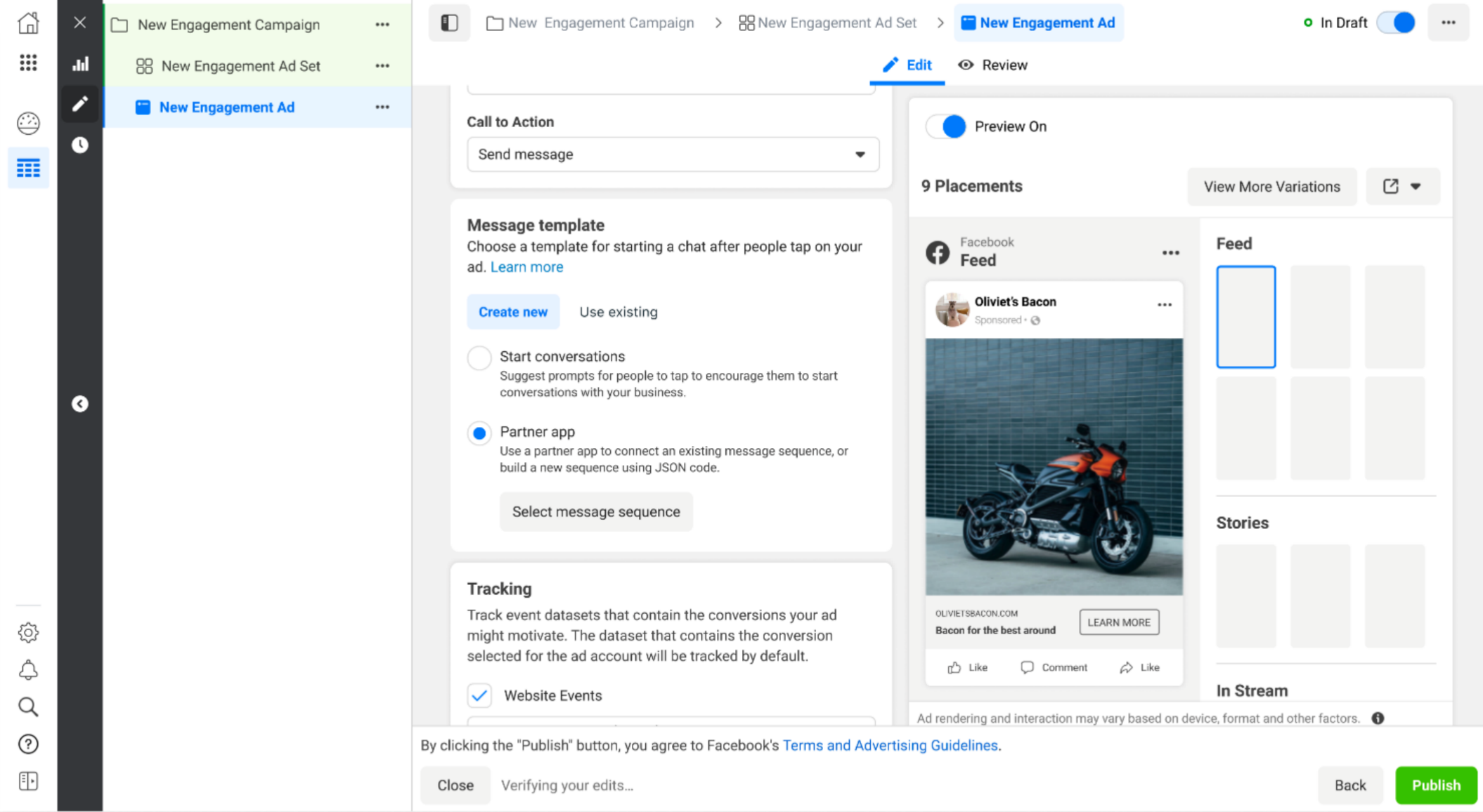Click Comment in the ad preview
The height and width of the screenshot is (812, 1483).
(1054, 667)
